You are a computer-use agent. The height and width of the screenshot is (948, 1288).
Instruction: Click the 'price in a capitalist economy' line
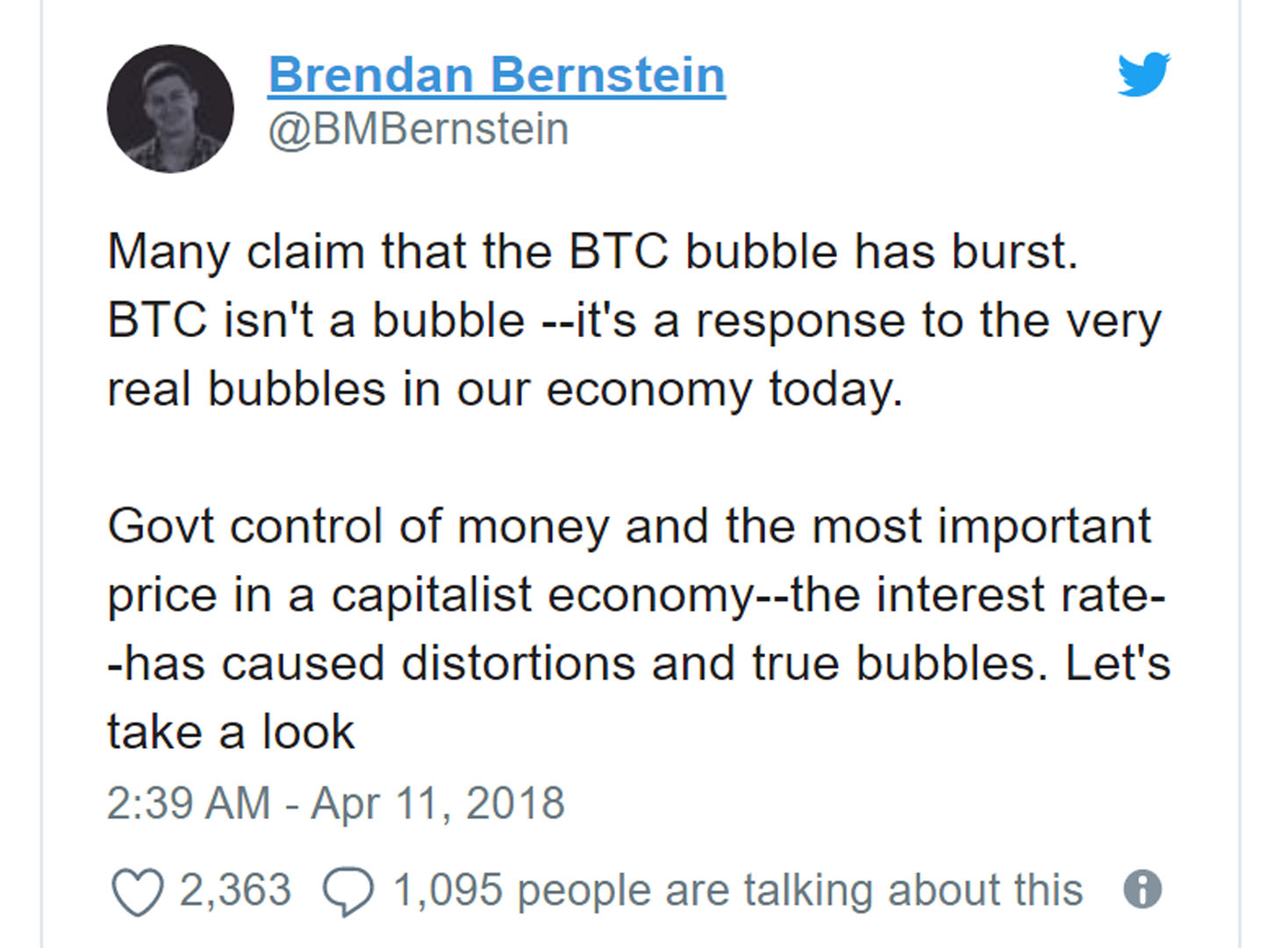click(x=430, y=595)
